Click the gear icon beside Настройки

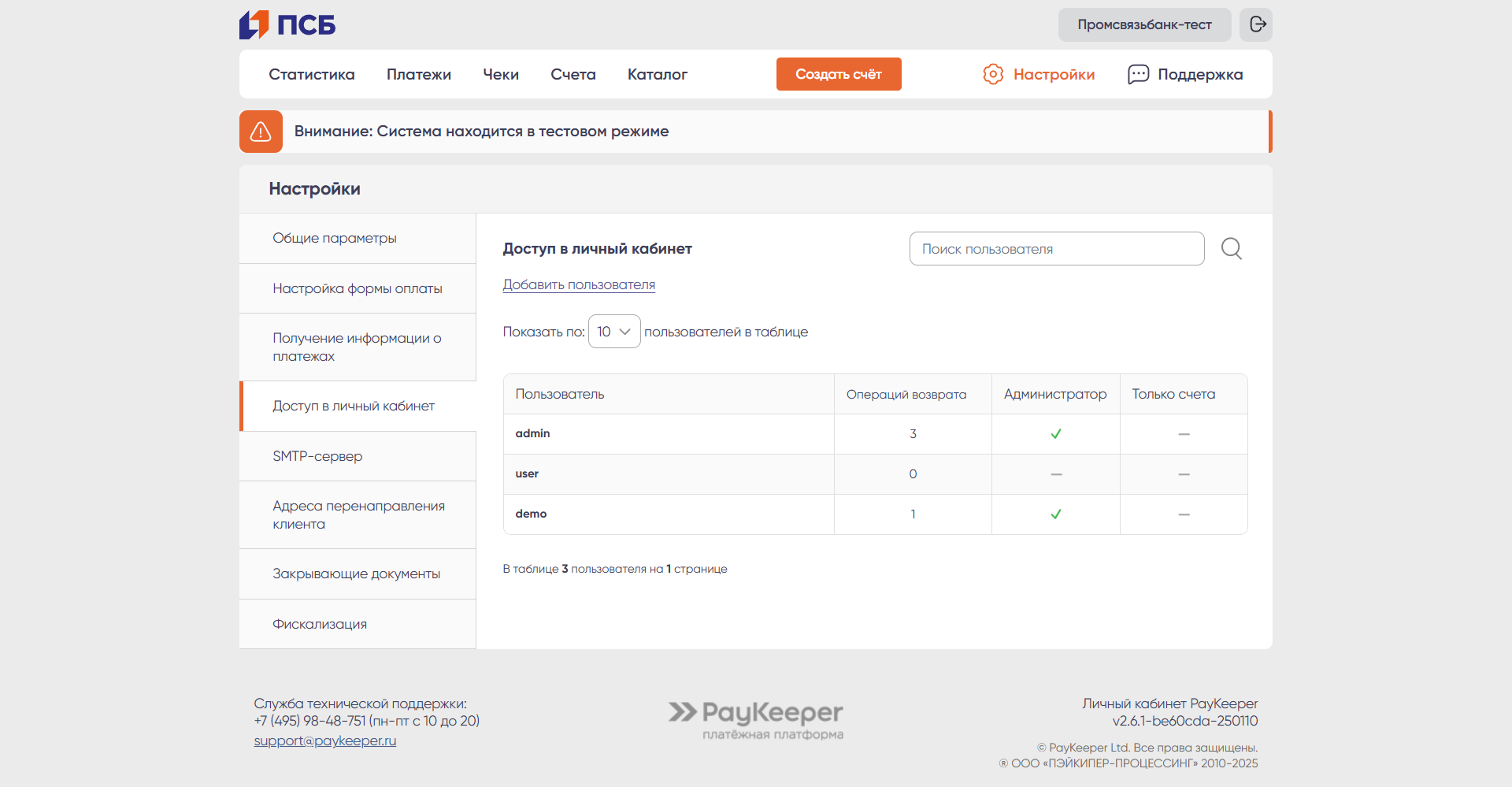[x=993, y=74]
